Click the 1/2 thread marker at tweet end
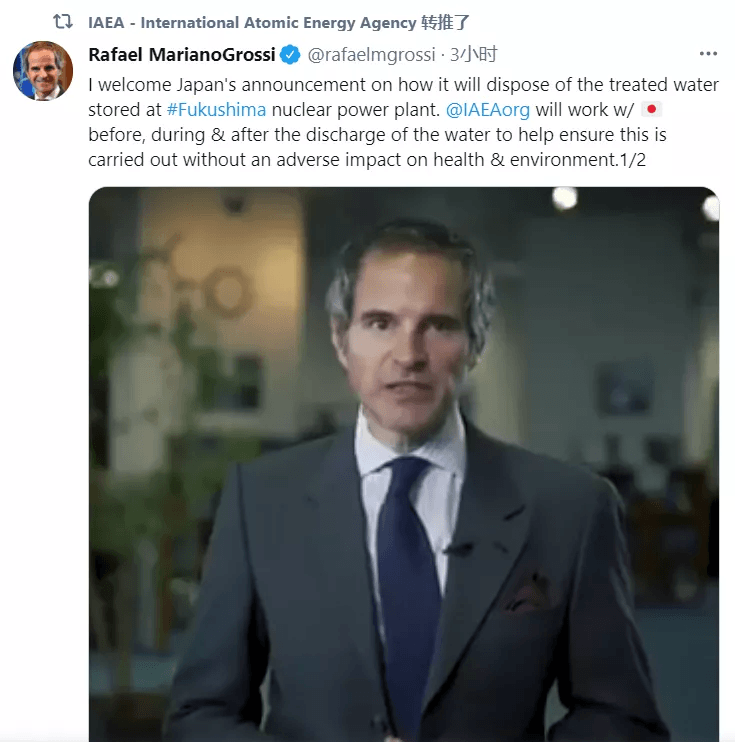 tap(632, 160)
